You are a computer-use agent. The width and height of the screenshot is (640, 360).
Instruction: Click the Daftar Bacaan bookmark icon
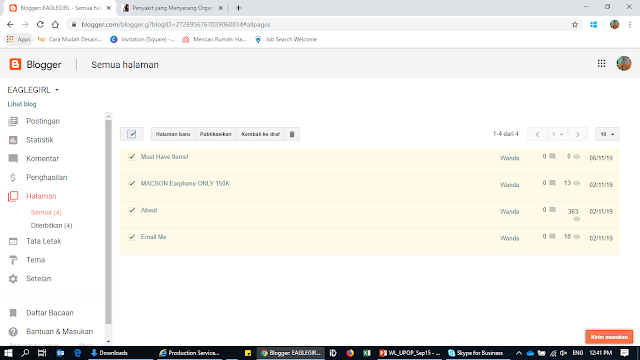(13, 313)
